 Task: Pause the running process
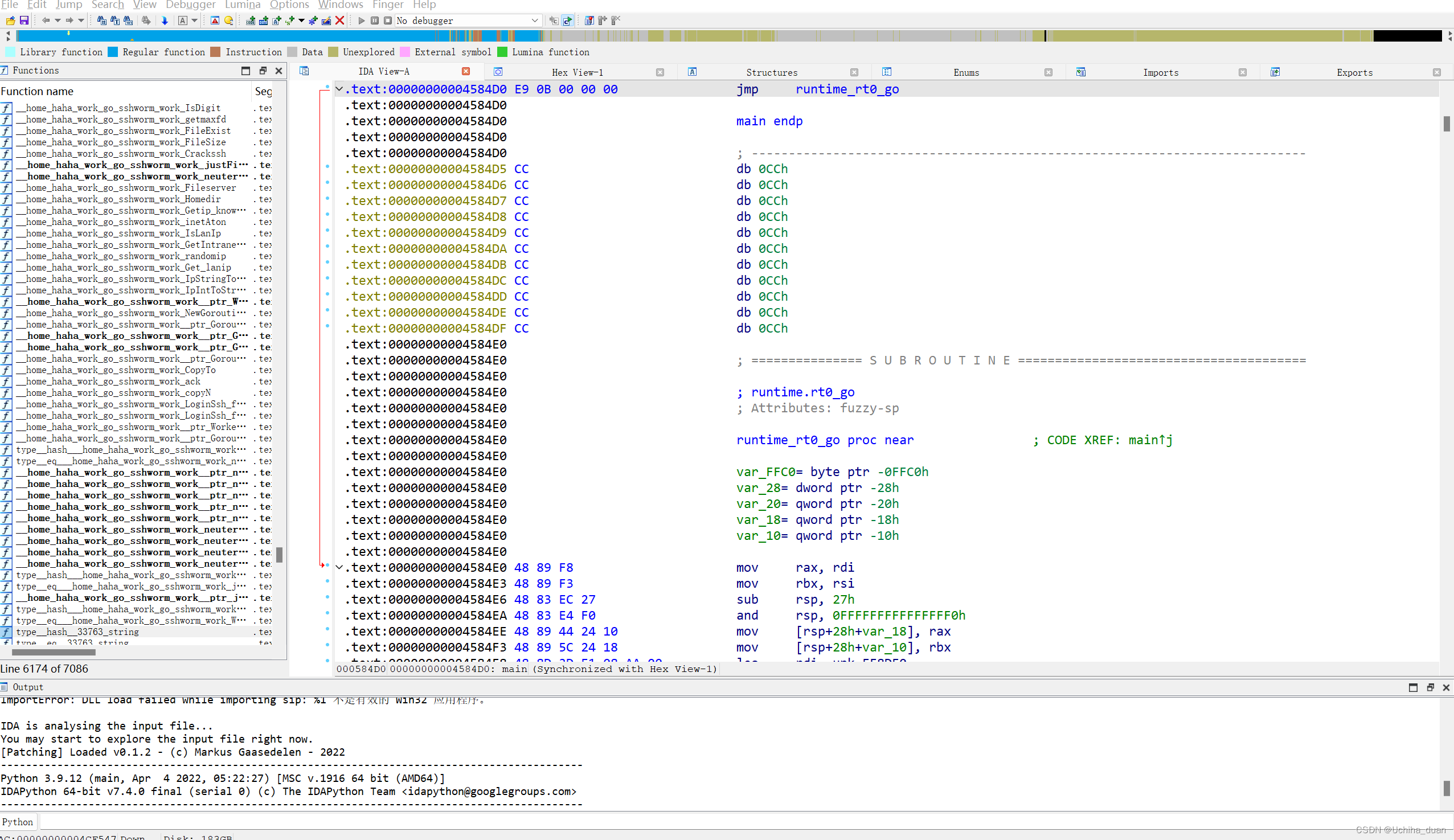tap(374, 20)
